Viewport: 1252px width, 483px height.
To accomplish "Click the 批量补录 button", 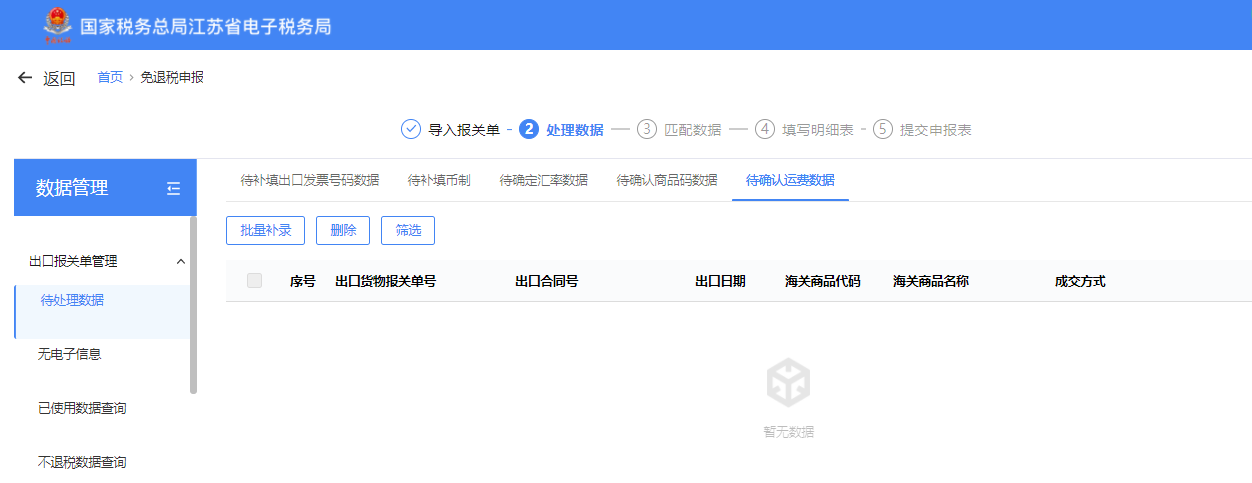I will (265, 230).
